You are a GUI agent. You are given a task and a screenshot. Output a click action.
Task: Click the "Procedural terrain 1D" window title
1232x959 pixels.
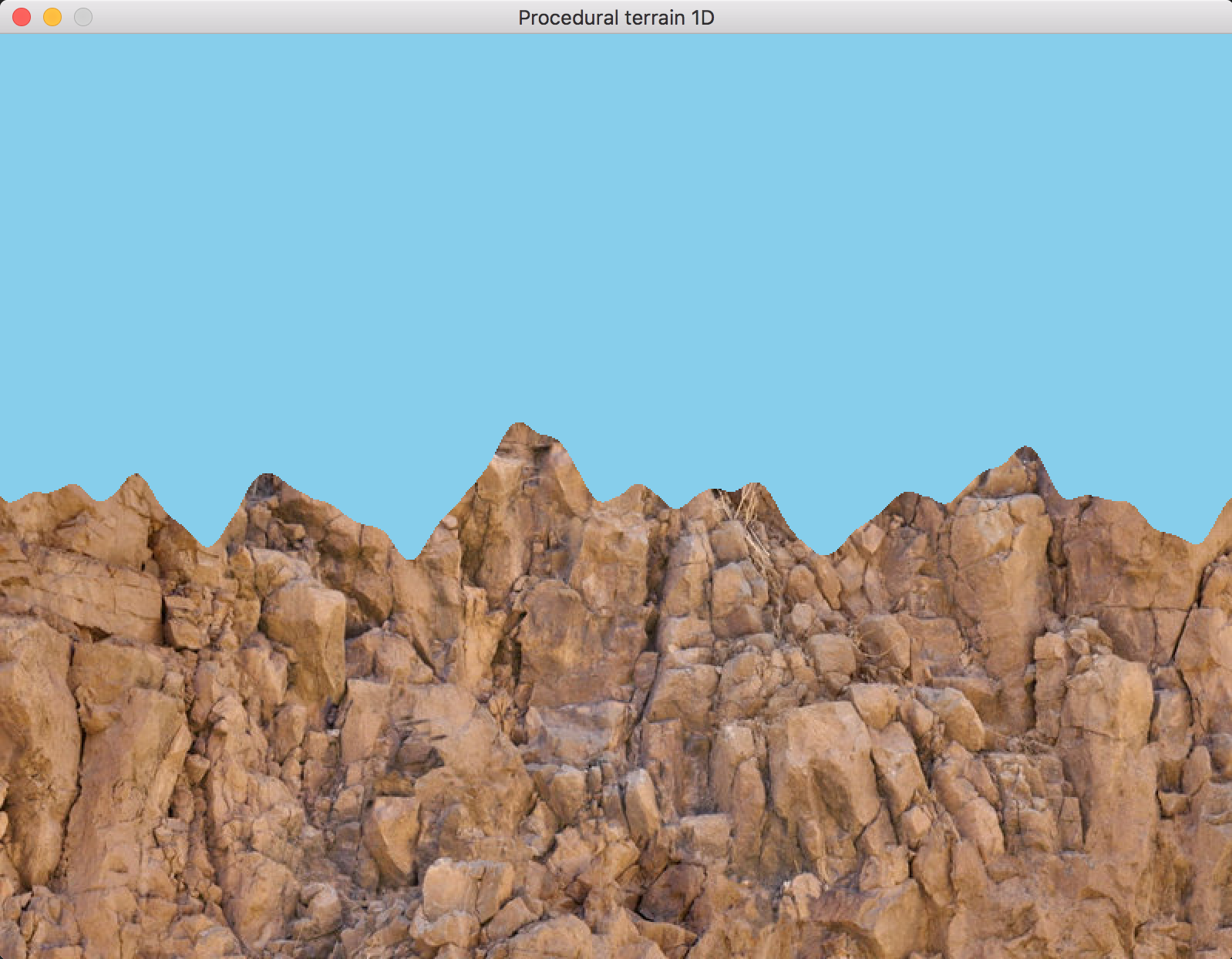point(616,18)
